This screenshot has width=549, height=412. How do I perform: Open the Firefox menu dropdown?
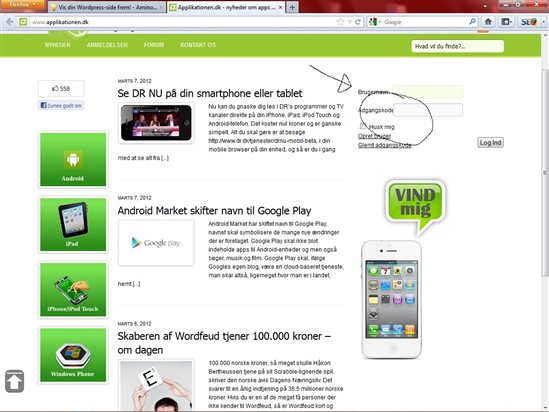(22, 5)
